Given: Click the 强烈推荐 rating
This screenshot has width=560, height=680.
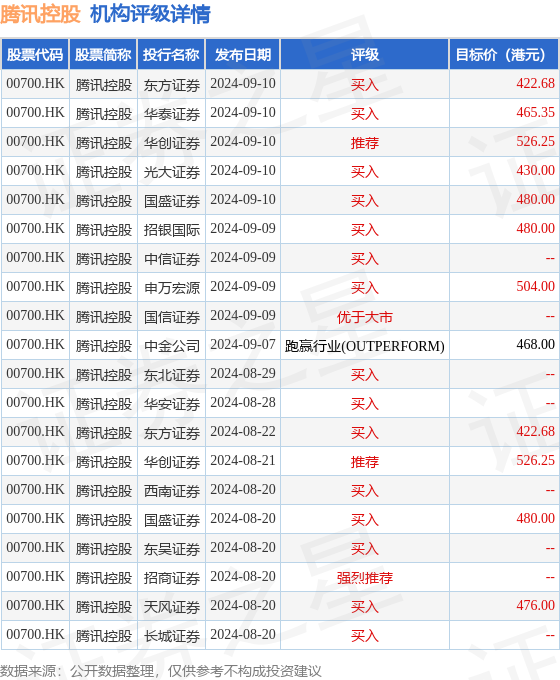Looking at the screenshot, I should [365, 578].
